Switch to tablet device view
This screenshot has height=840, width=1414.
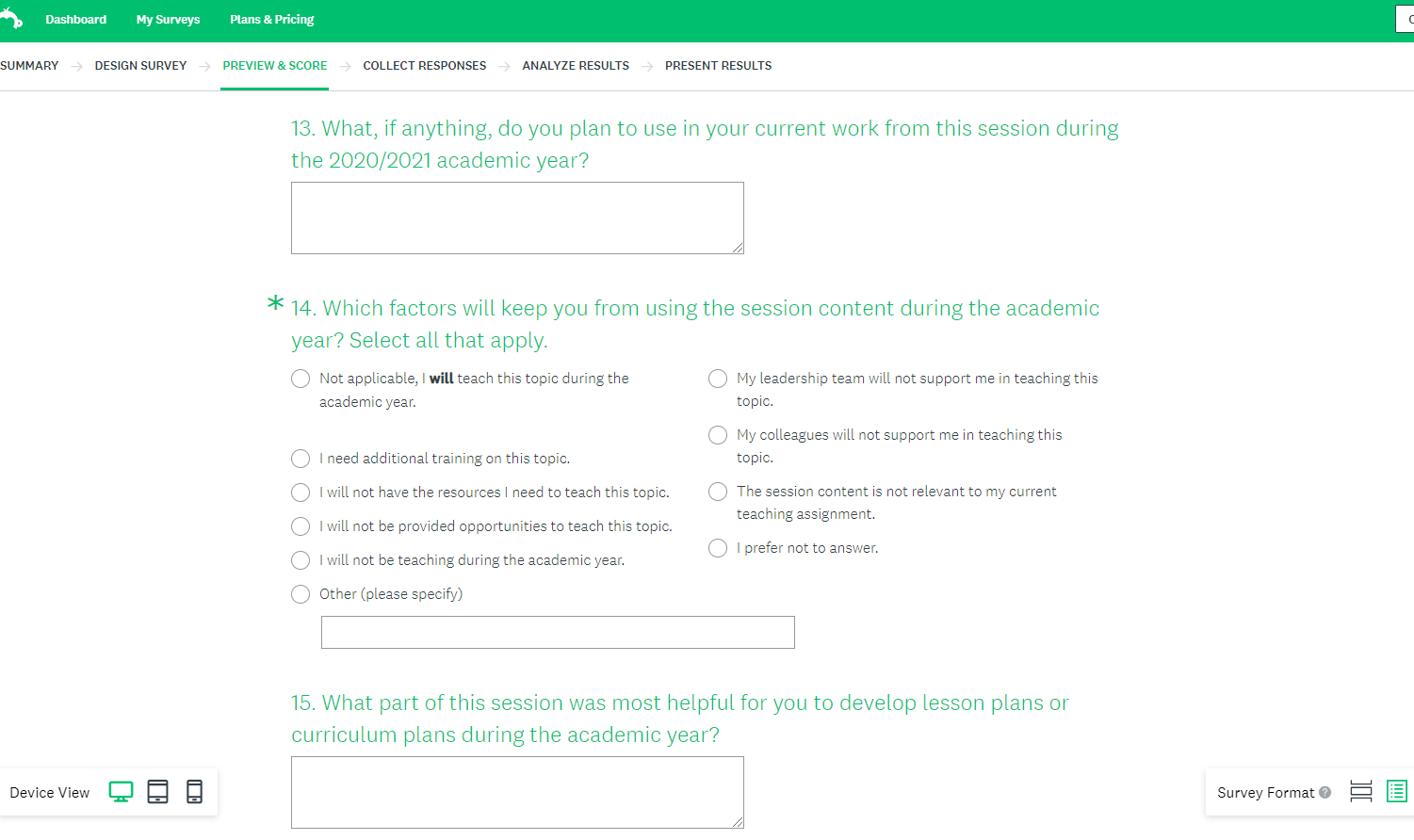[157, 792]
